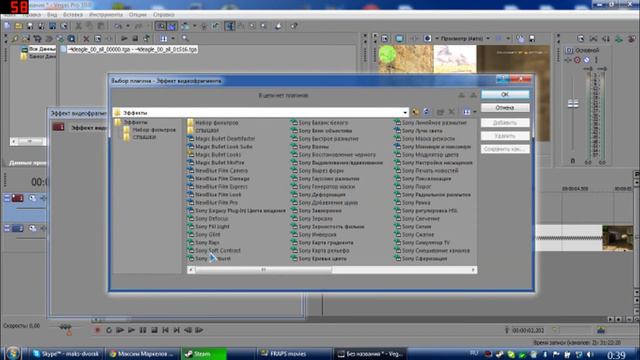Click the Добавить (Add) button
Viewport: 640px width, 360px height.
[505, 122]
